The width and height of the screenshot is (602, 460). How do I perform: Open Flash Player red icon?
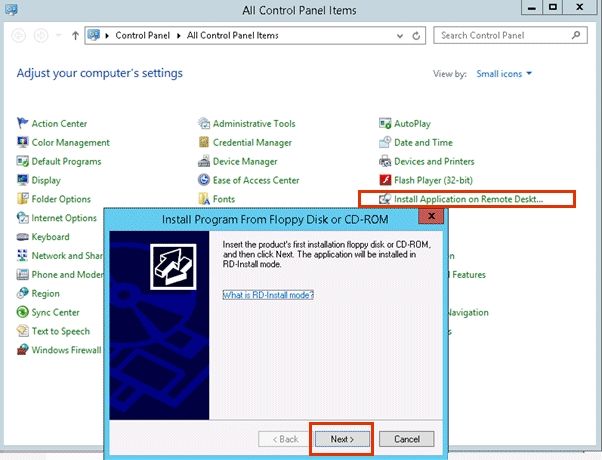click(385, 180)
